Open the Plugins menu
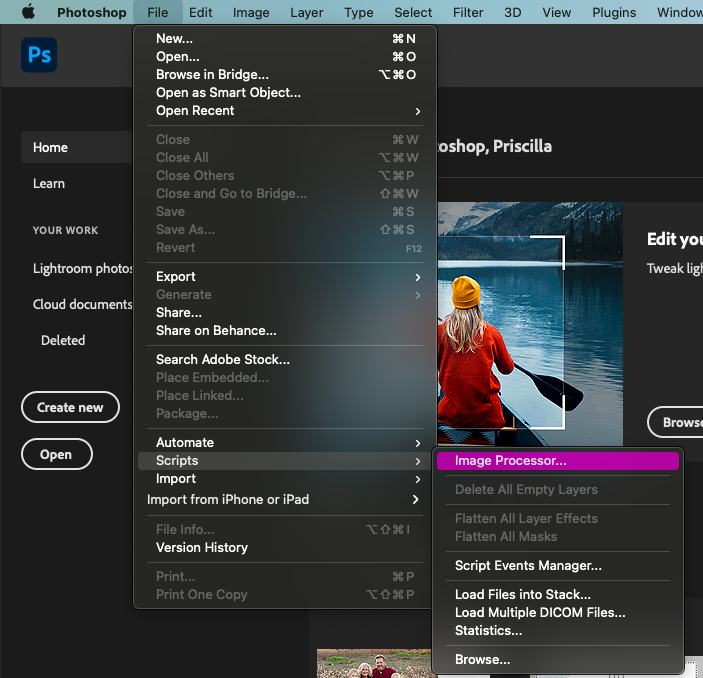Image resolution: width=703 pixels, height=678 pixels. 614,13
